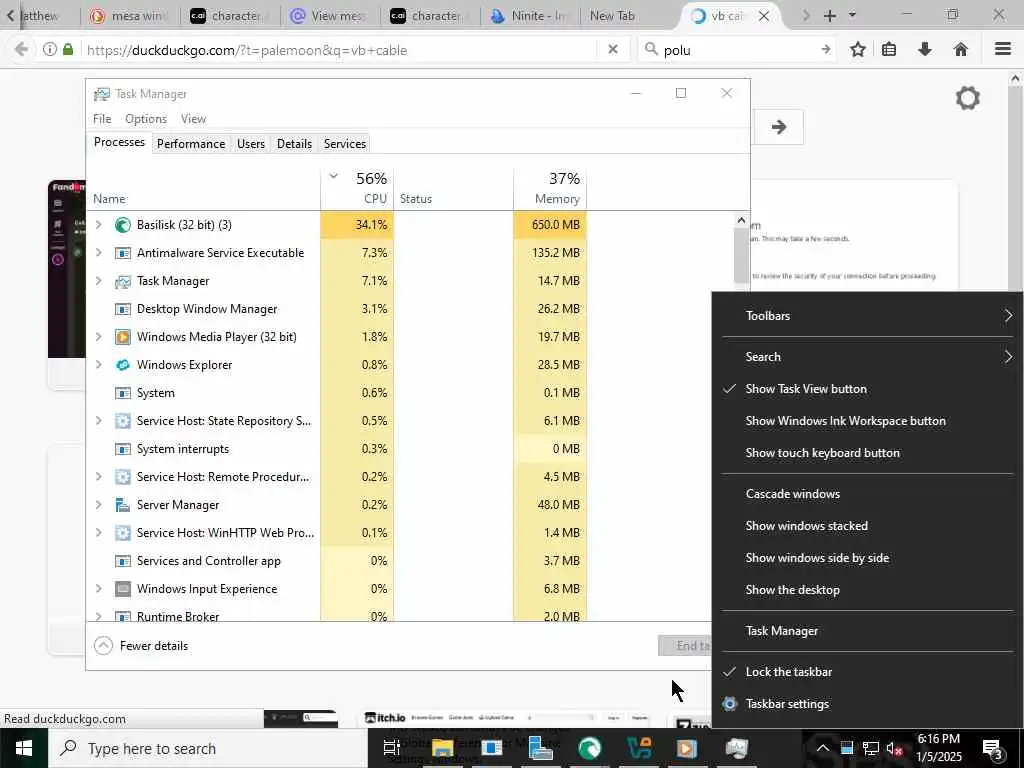Choose Show windows side by side

pos(869,558)
